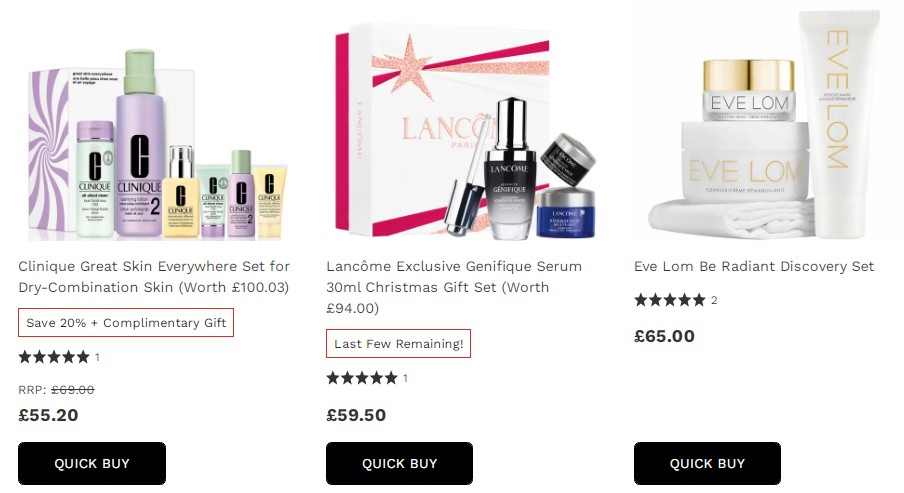Image resolution: width=904 pixels, height=493 pixels.
Task: Click Quick Buy for the Clinique set
Action: click(x=92, y=464)
